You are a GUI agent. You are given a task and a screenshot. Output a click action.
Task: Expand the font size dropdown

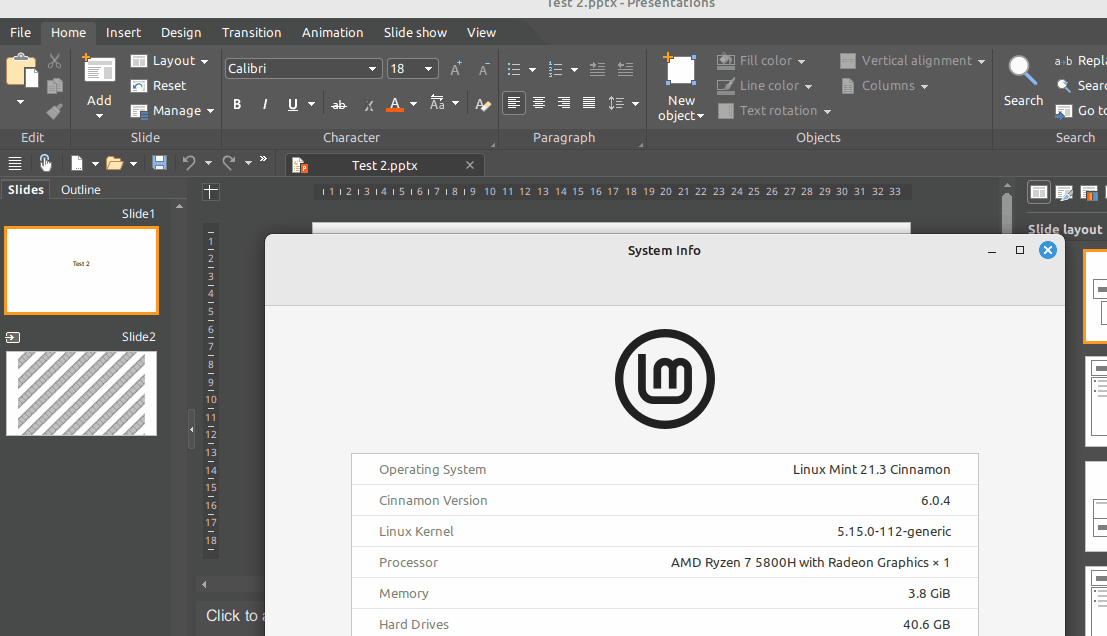click(x=429, y=69)
